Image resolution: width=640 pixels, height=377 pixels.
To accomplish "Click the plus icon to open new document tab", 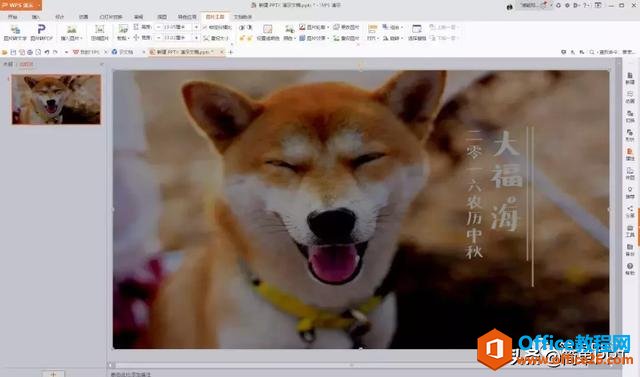I will [231, 52].
